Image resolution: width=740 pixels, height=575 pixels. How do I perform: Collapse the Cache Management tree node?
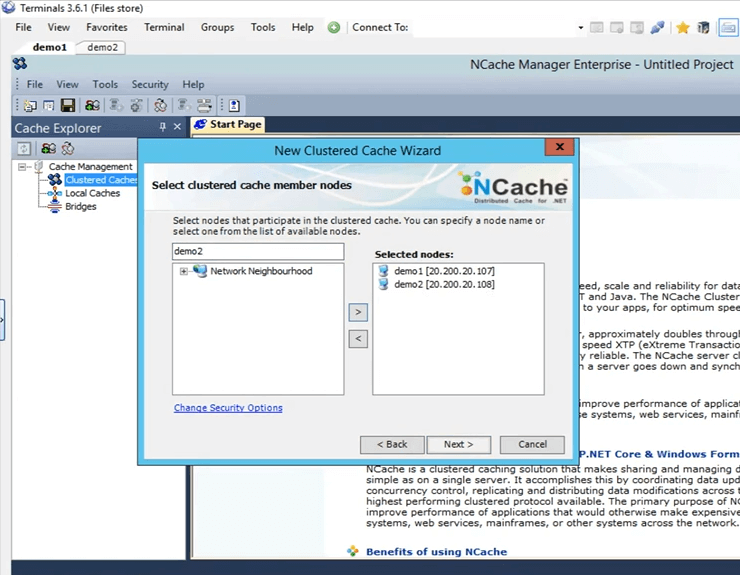22,167
